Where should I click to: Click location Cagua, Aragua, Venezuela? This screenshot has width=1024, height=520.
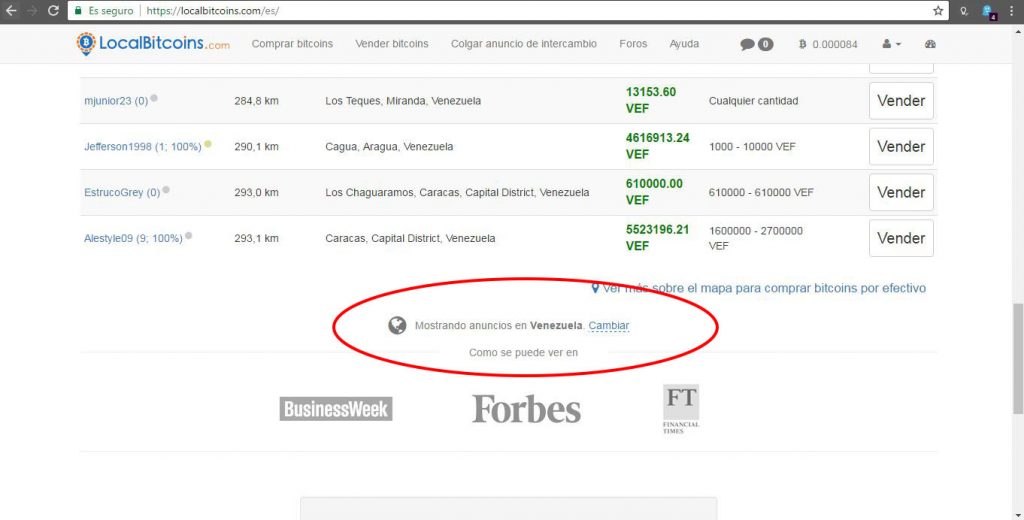389,147
